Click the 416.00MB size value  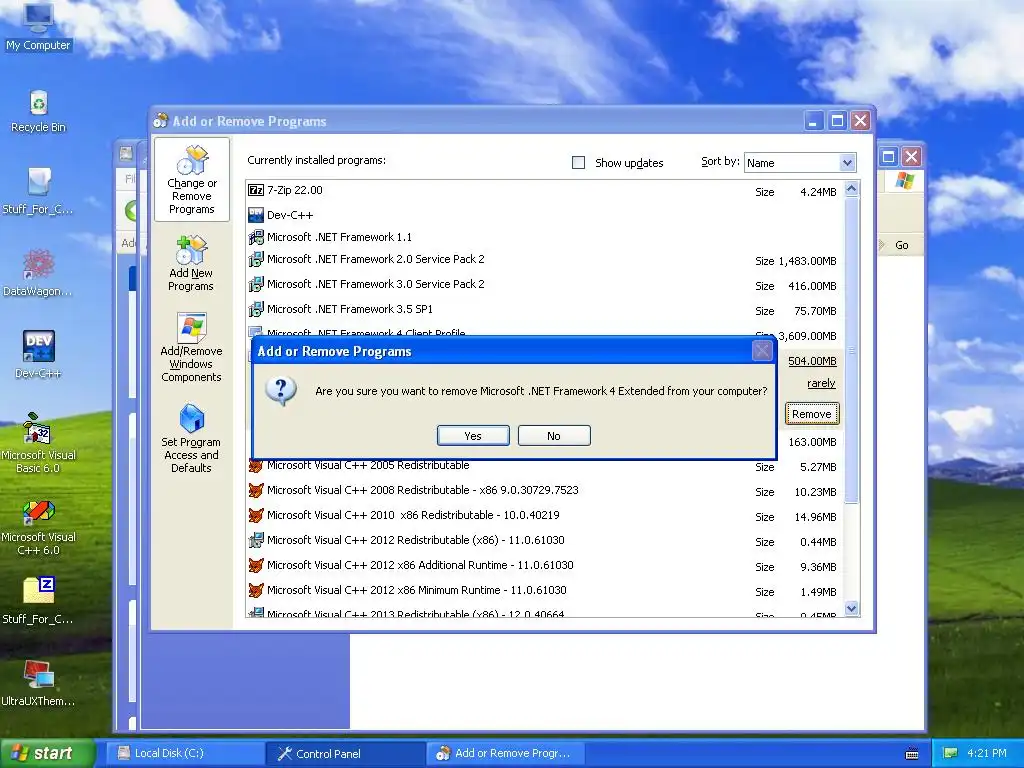(812, 286)
